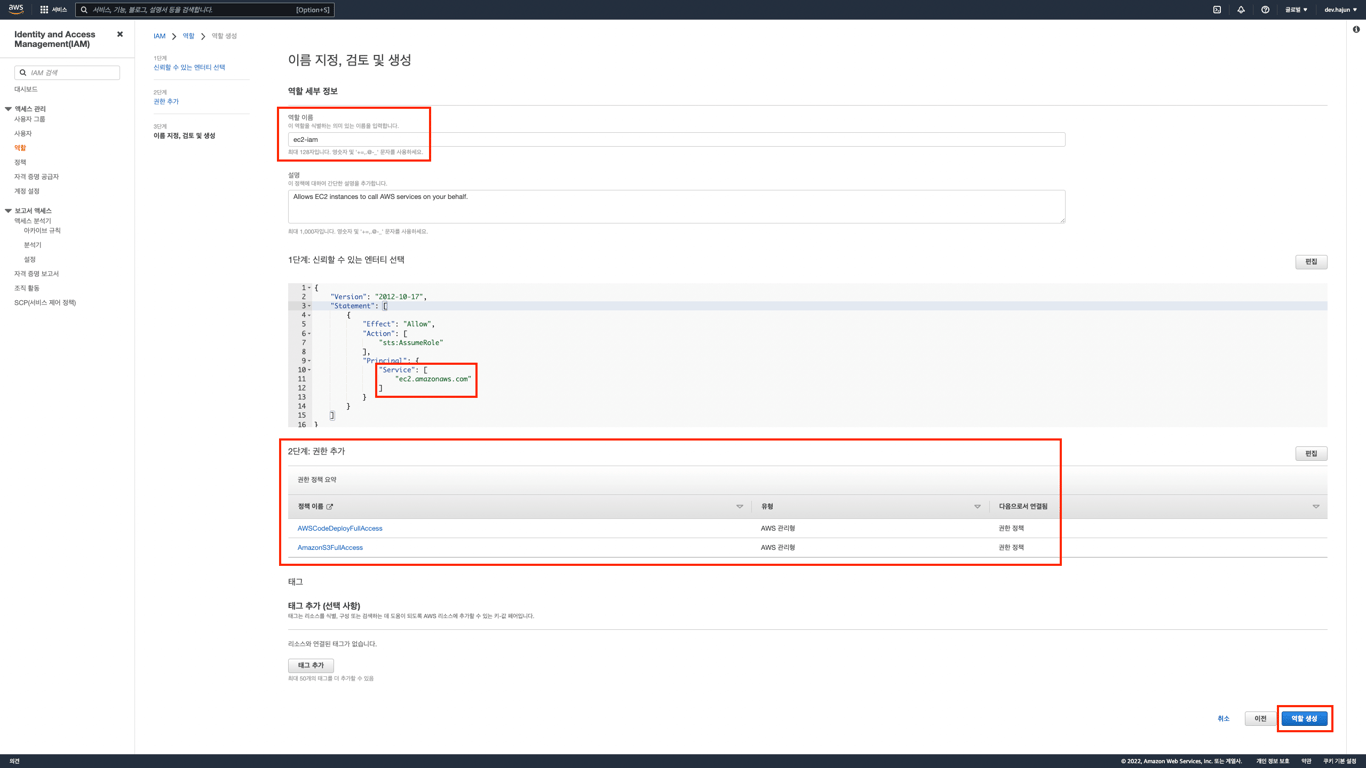Open 자격 증명 공급자 in the sidebar
Screen dimensions: 1366x768
(36, 177)
